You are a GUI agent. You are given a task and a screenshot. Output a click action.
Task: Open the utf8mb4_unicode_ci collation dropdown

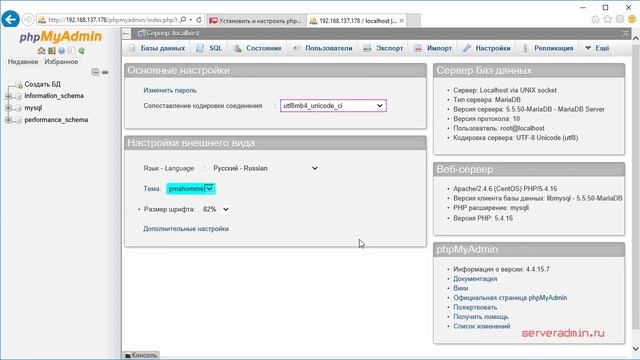pos(333,106)
